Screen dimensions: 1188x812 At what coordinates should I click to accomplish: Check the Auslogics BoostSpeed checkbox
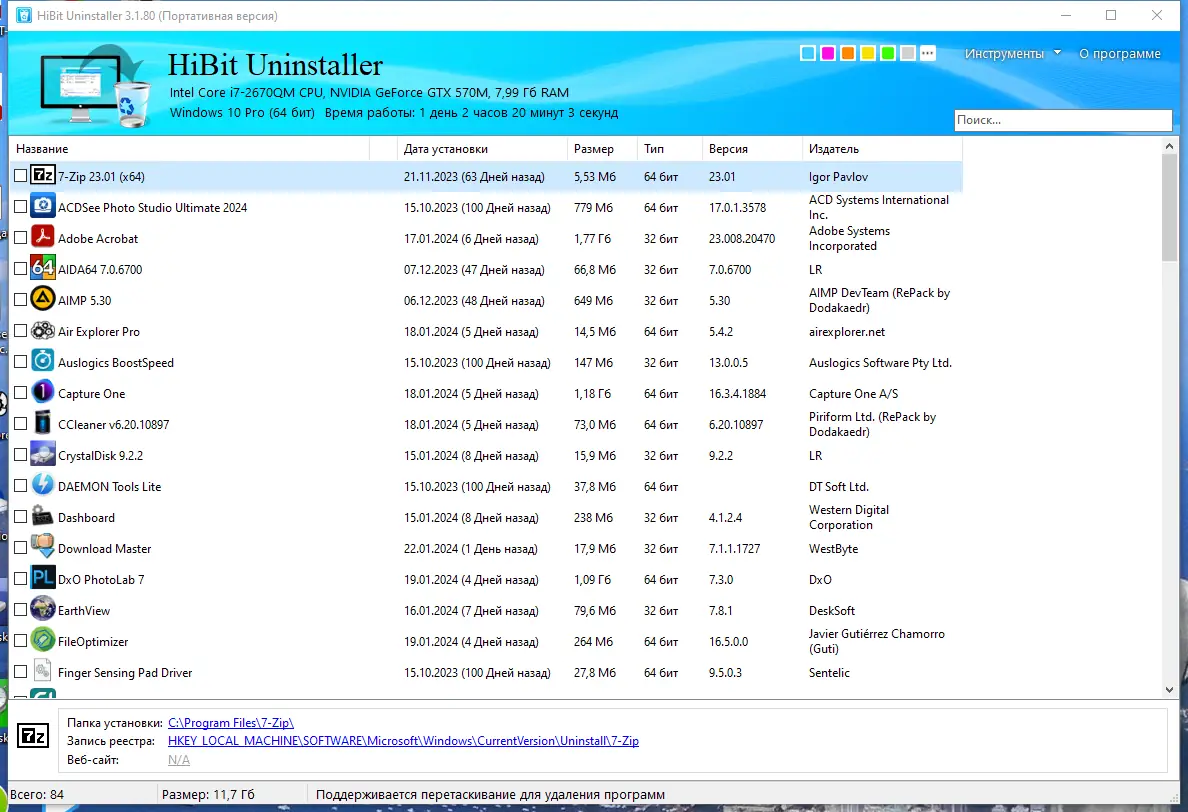pyautogui.click(x=20, y=362)
